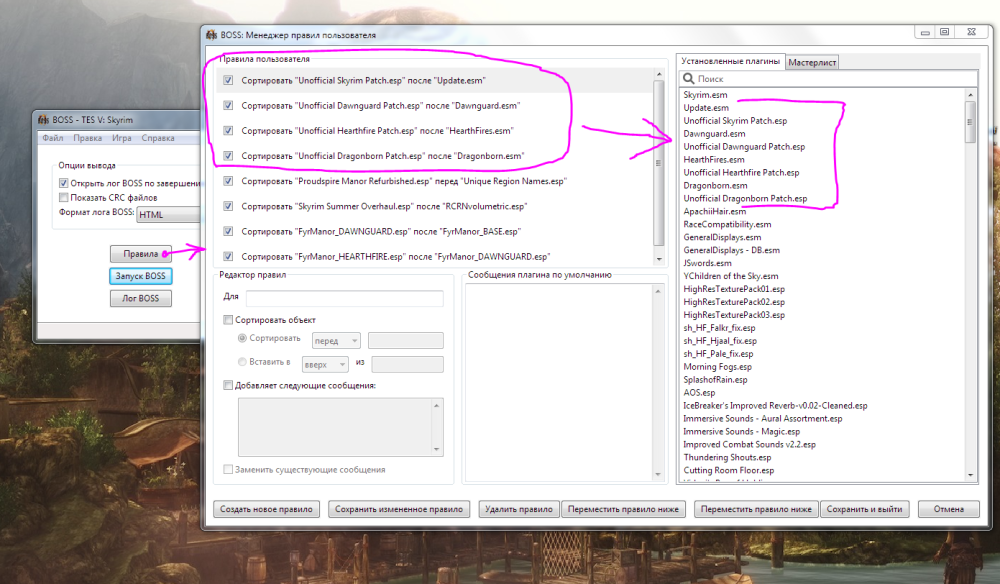Select Thundering Shouts.esp in the plugin list

tap(727, 457)
